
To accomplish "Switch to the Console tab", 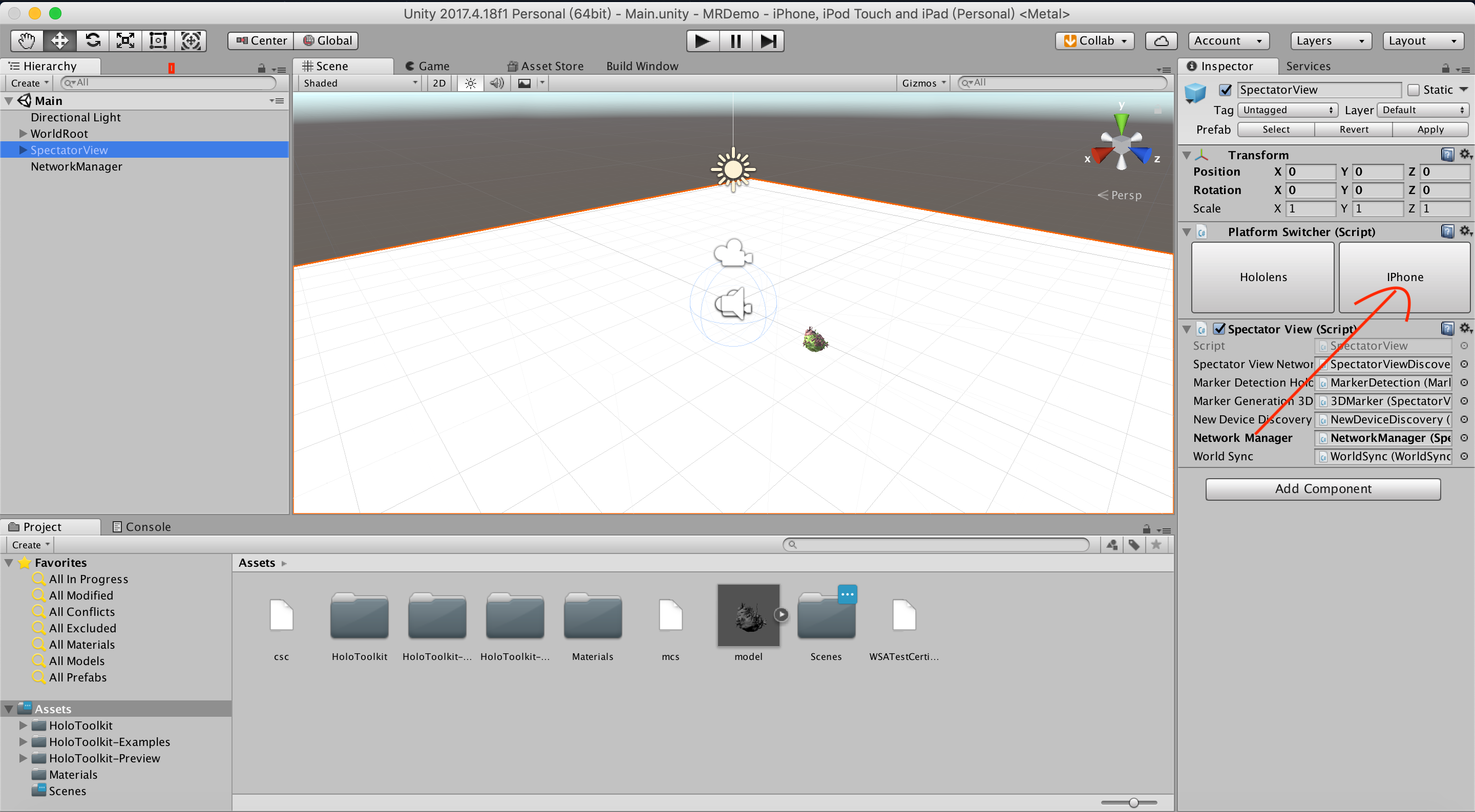I will tap(141, 527).
